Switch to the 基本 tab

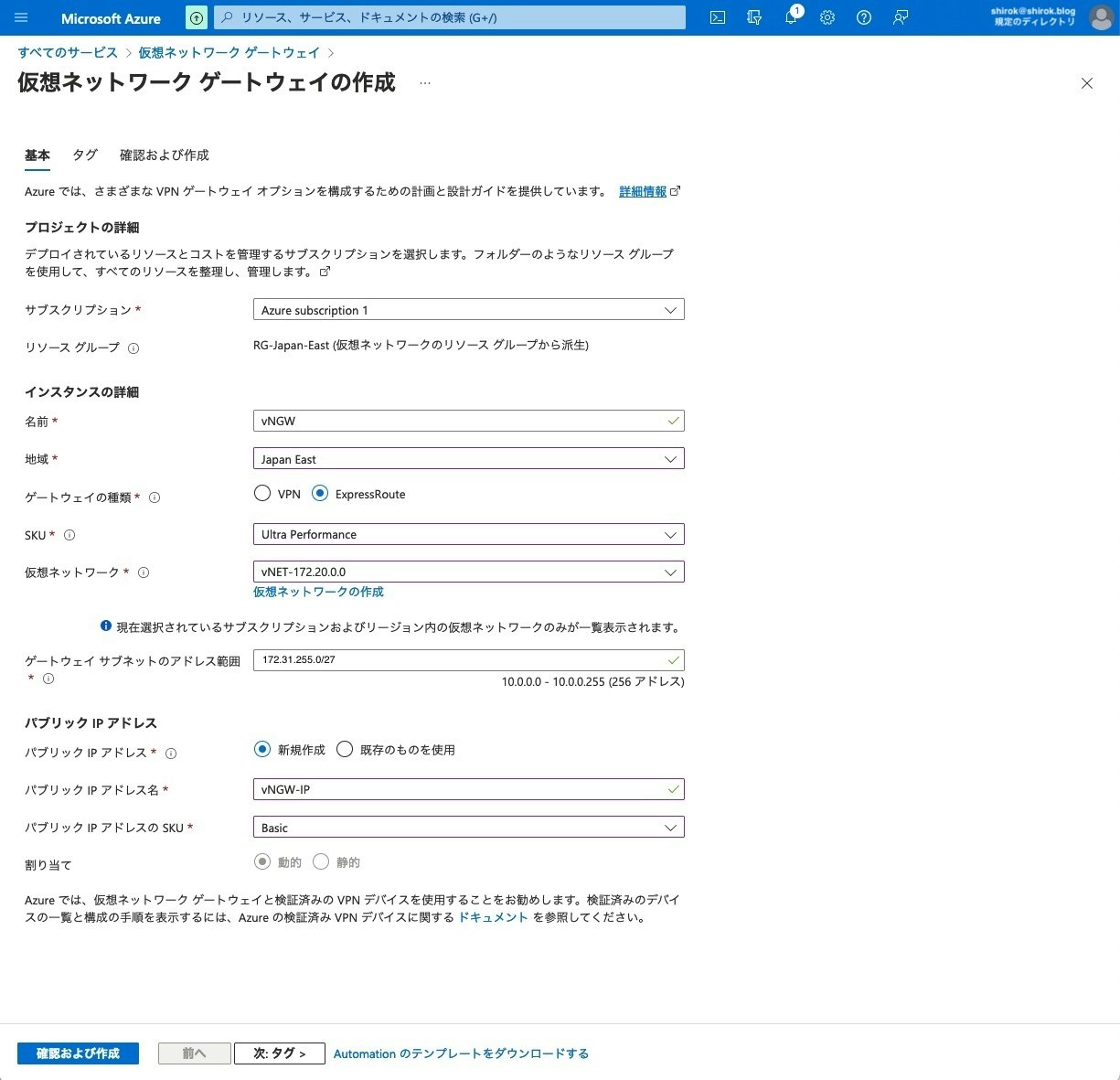(x=37, y=155)
